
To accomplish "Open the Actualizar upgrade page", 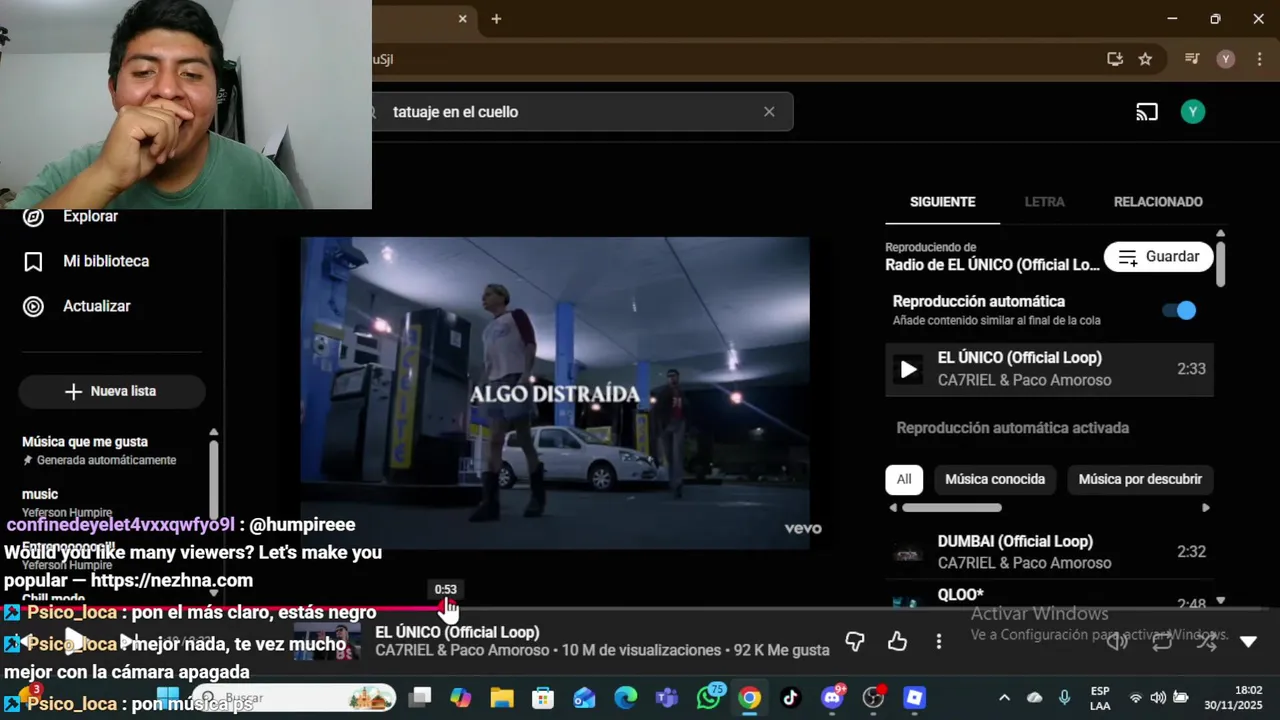I will [x=76, y=306].
